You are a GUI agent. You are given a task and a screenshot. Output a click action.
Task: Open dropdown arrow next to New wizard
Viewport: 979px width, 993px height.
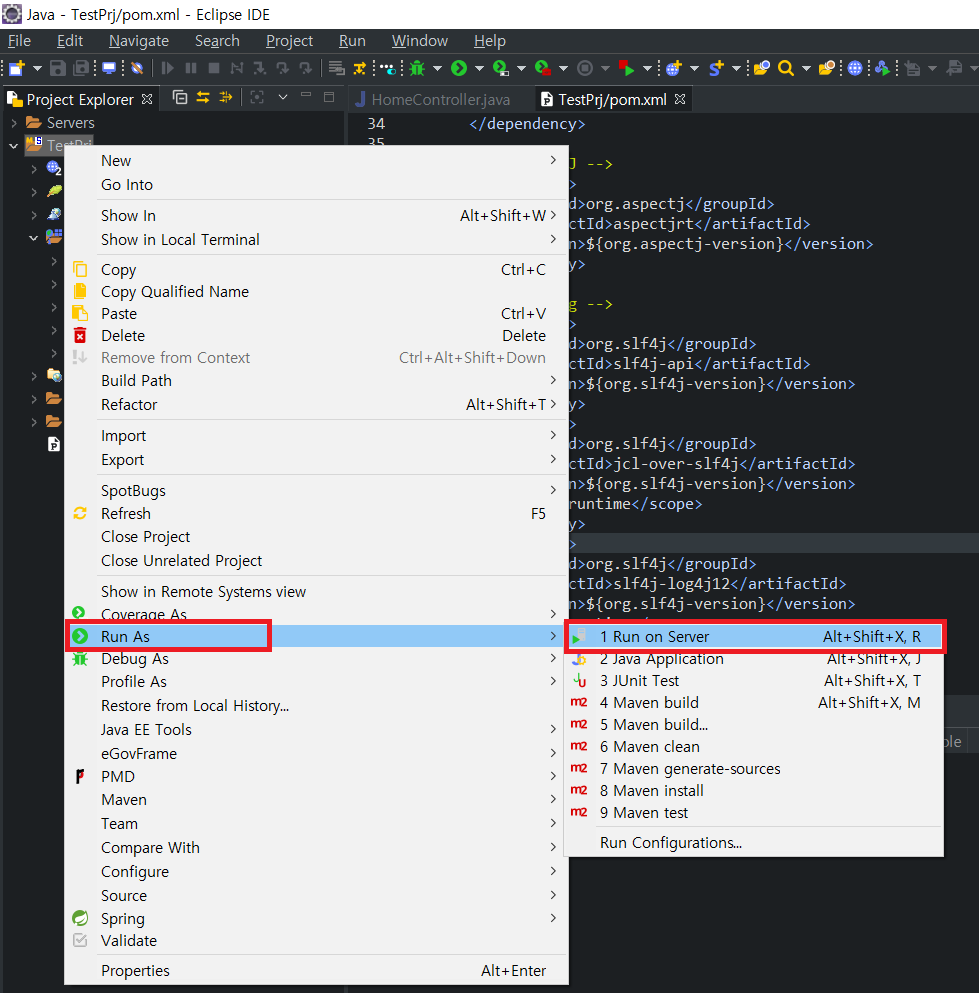coord(37,68)
